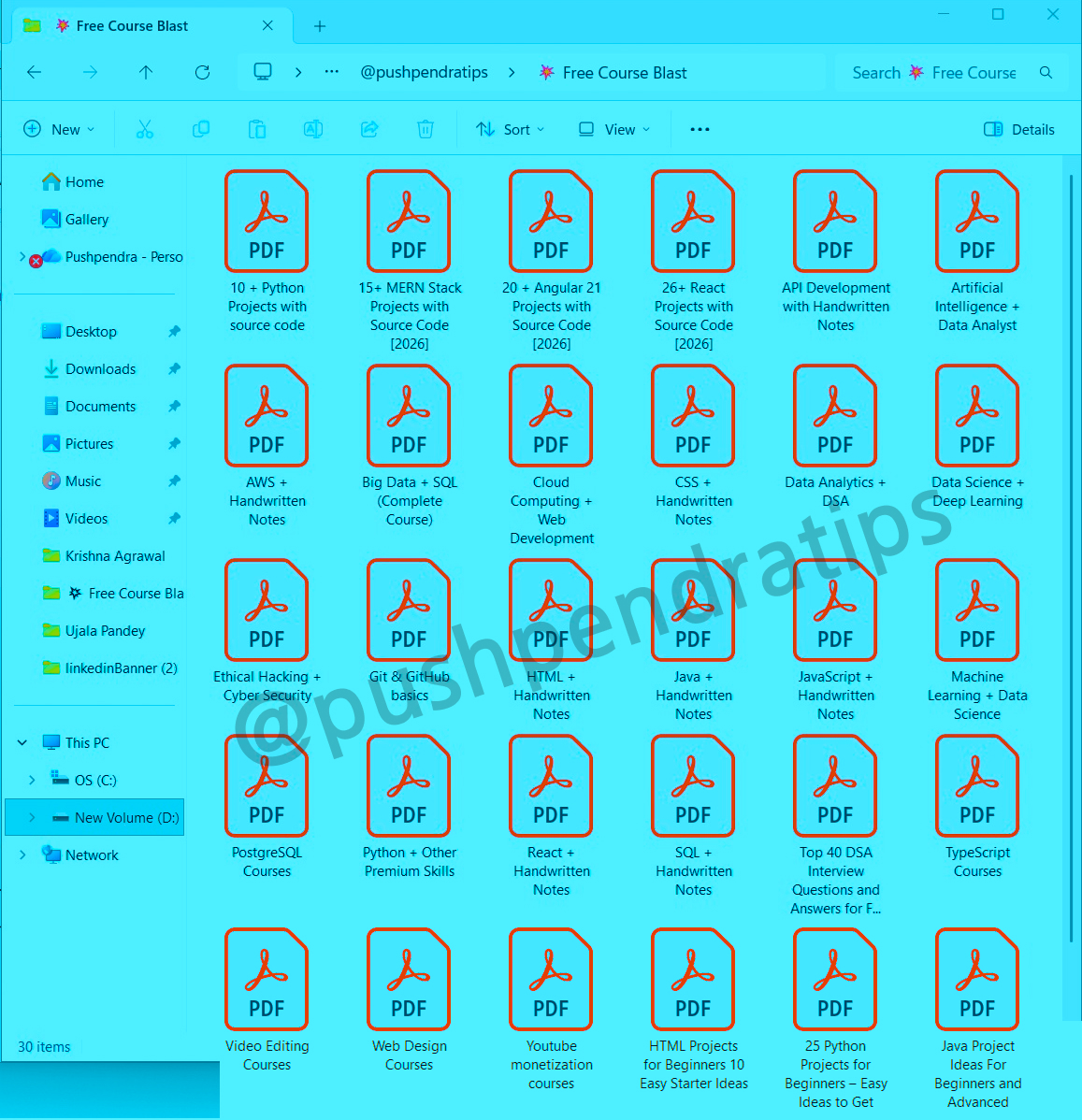Select Video Editing Courses PDF
This screenshot has width=1082, height=1120.
coord(267,1000)
